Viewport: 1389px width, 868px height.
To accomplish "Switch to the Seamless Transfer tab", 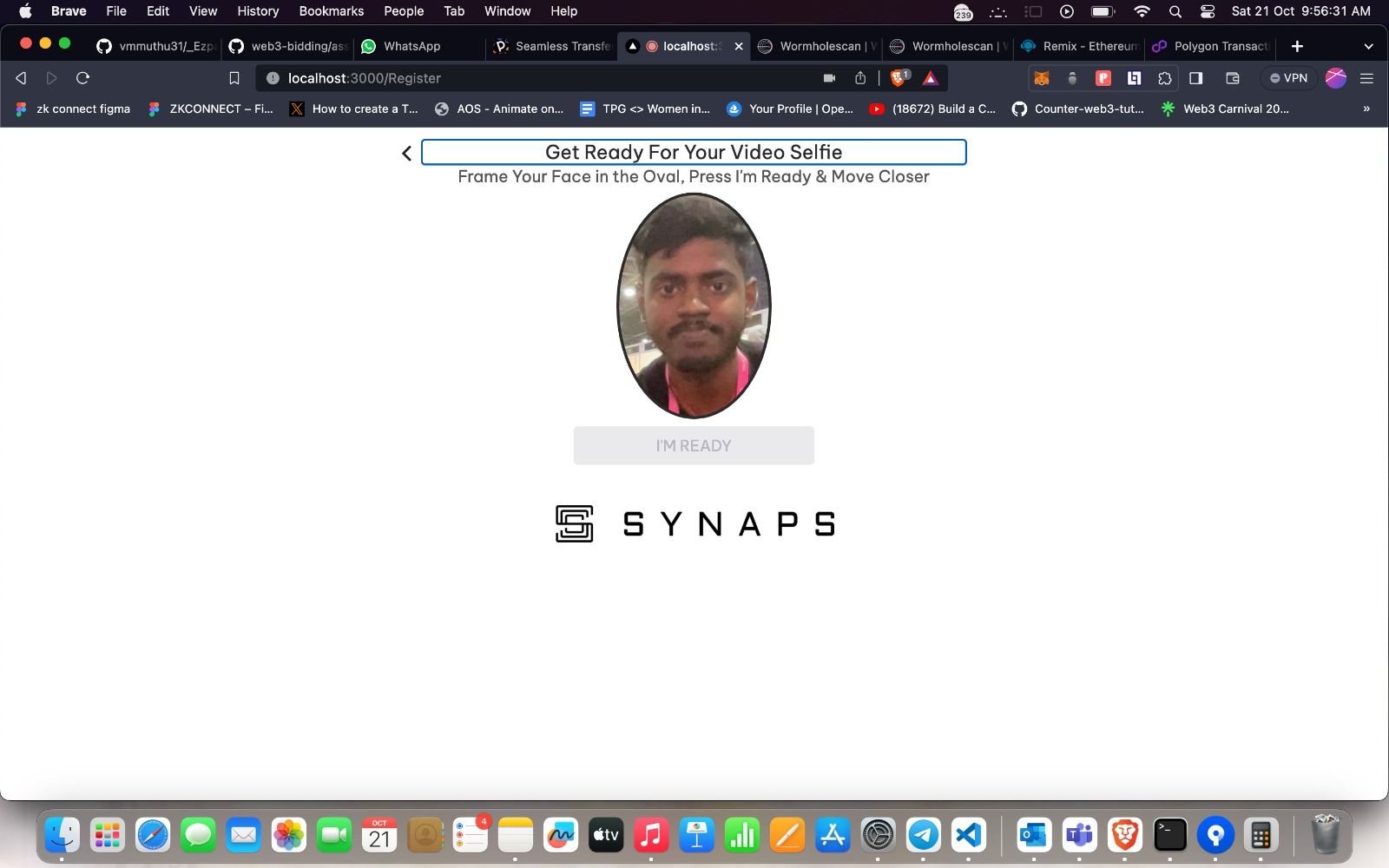I will pyautogui.click(x=552, y=46).
